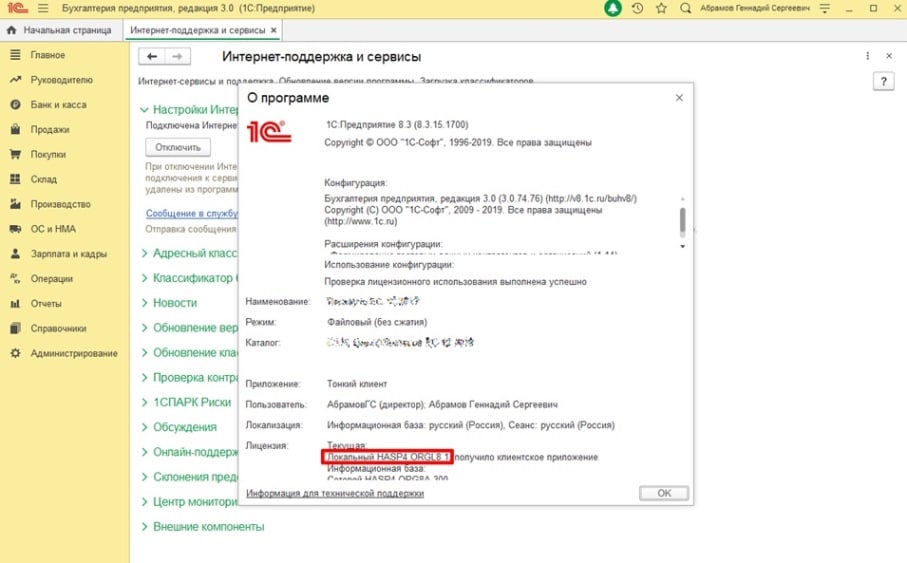
Task: Click the scrollbar thumb in the configuration text box
Action: tap(683, 222)
